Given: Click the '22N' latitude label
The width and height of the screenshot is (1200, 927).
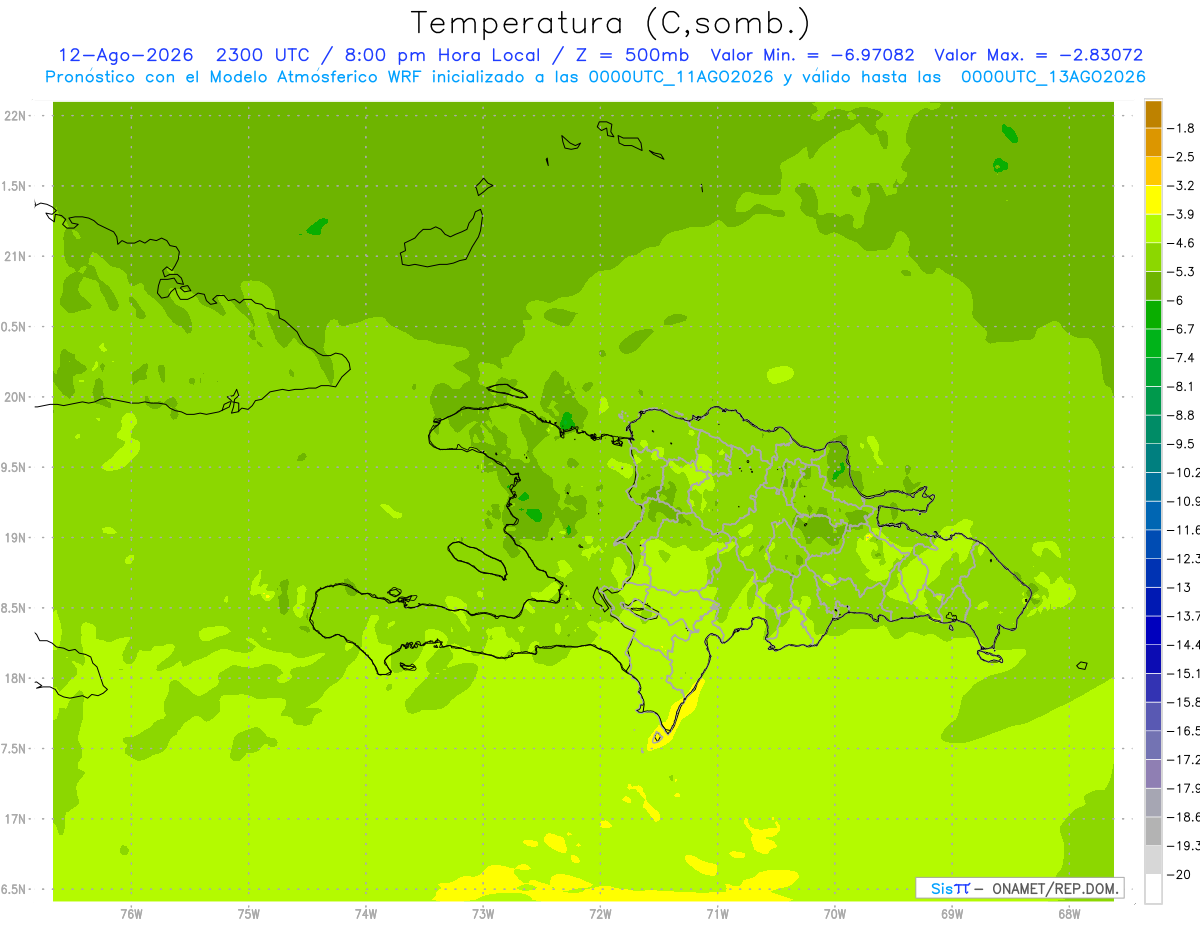Looking at the screenshot, I should tap(17, 116).
